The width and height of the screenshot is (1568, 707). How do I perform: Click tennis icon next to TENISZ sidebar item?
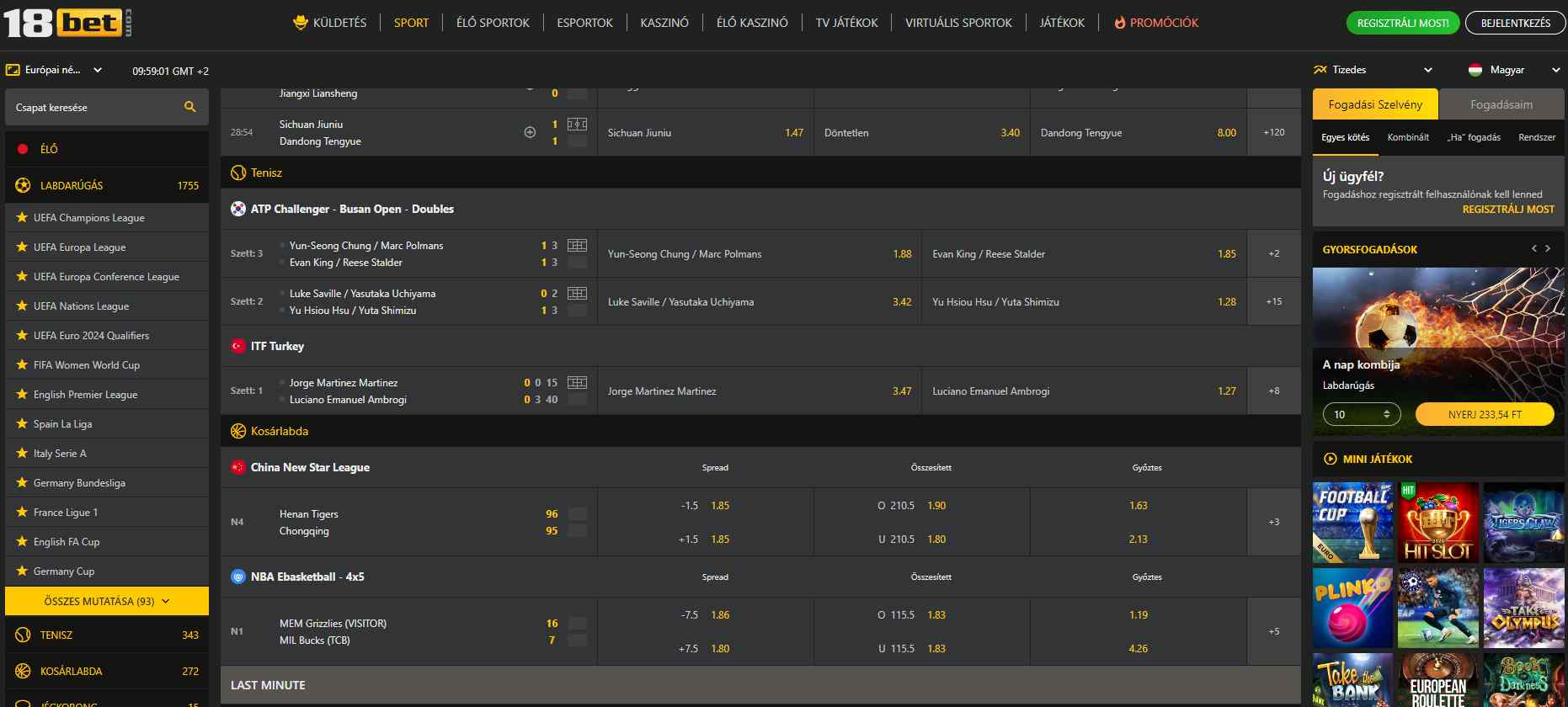23,635
